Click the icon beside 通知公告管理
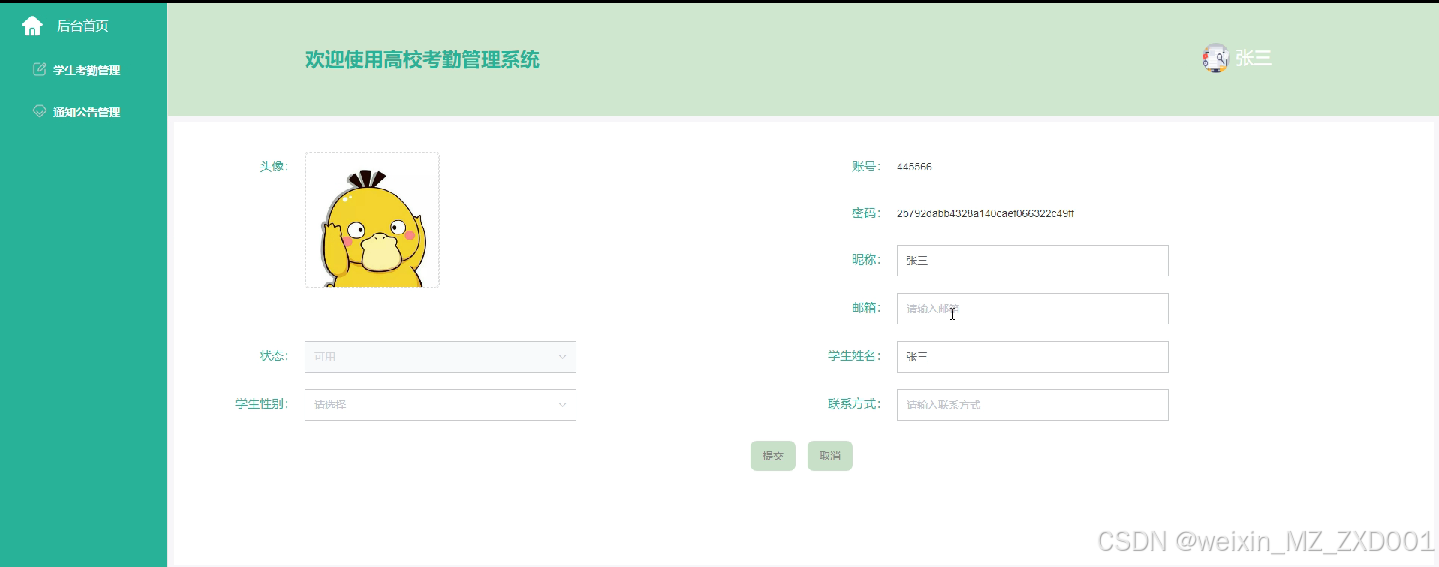This screenshot has height=567, width=1439. [x=40, y=111]
